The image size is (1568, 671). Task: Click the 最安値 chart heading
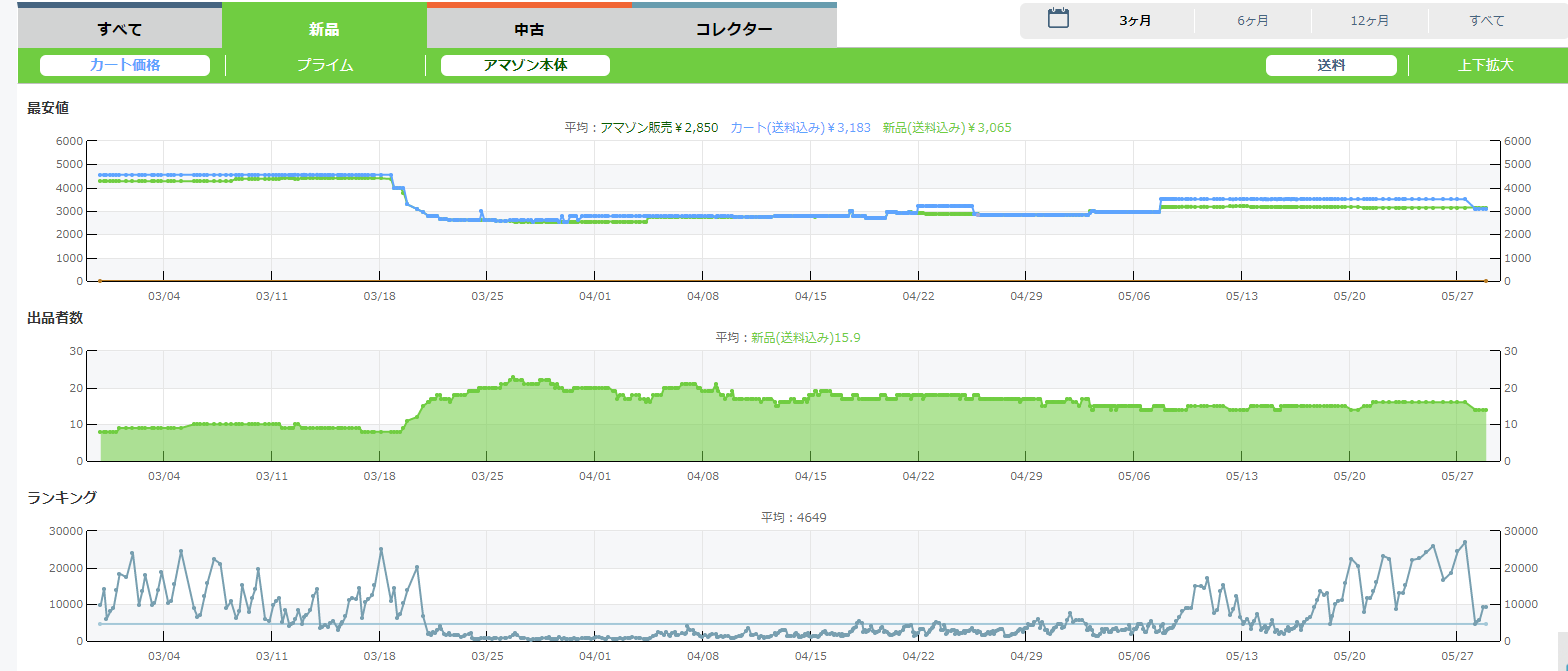point(48,107)
